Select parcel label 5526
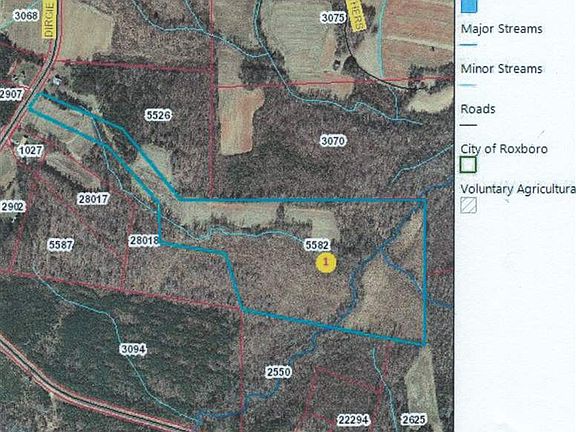Viewport: 576px width, 432px height. pyautogui.click(x=158, y=115)
